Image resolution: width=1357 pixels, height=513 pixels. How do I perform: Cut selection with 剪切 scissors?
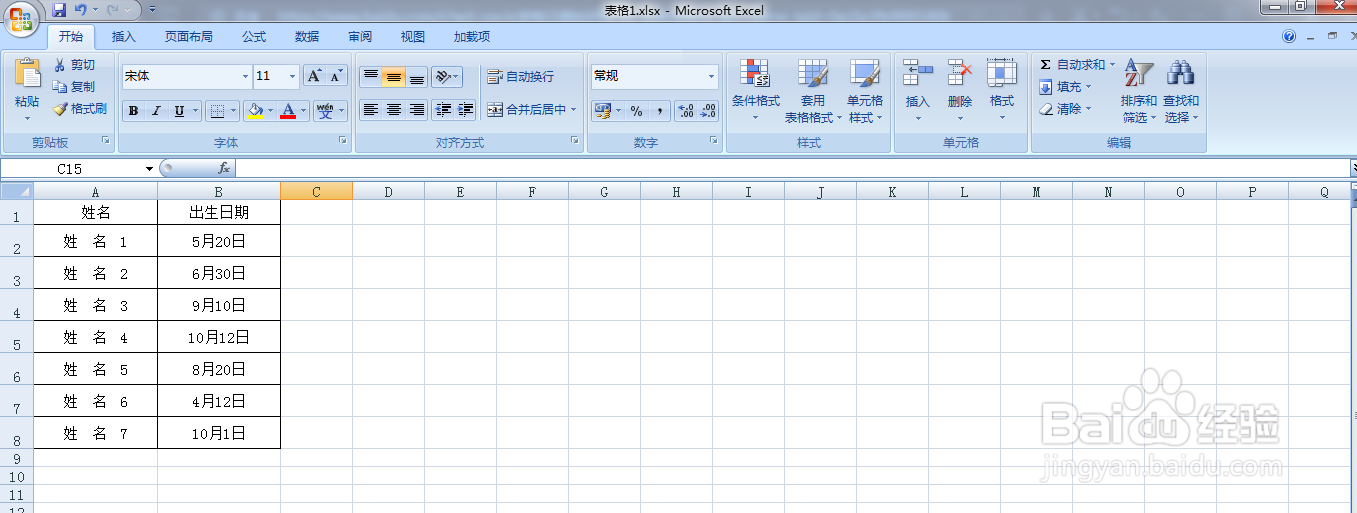point(74,65)
